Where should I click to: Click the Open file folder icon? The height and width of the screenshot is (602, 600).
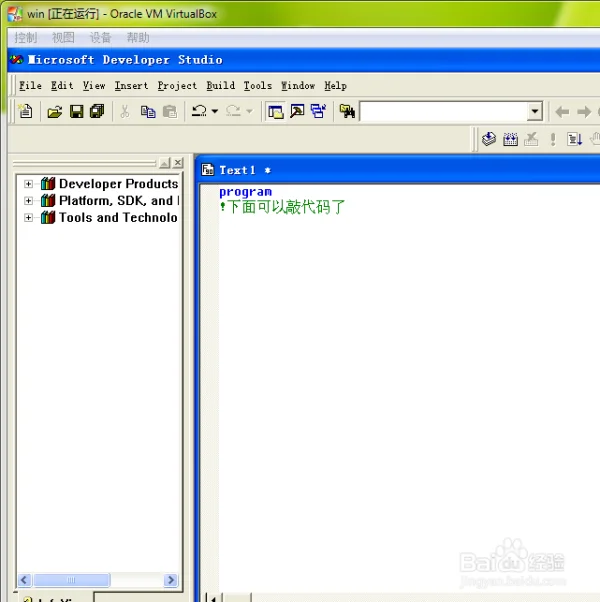(55, 112)
